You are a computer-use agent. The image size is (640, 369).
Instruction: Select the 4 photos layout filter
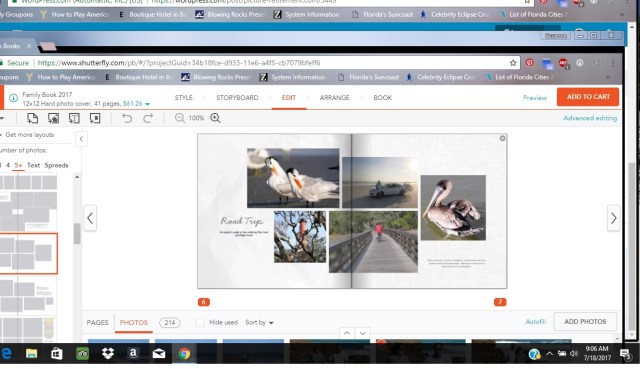point(8,165)
